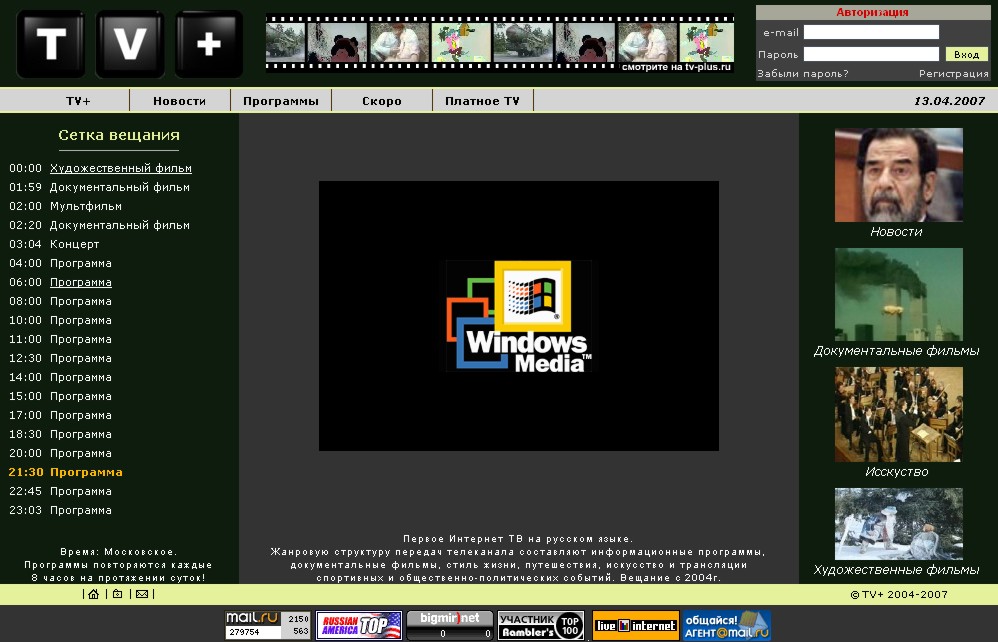
Task: Open the liveinternet badge
Action: click(x=635, y=625)
